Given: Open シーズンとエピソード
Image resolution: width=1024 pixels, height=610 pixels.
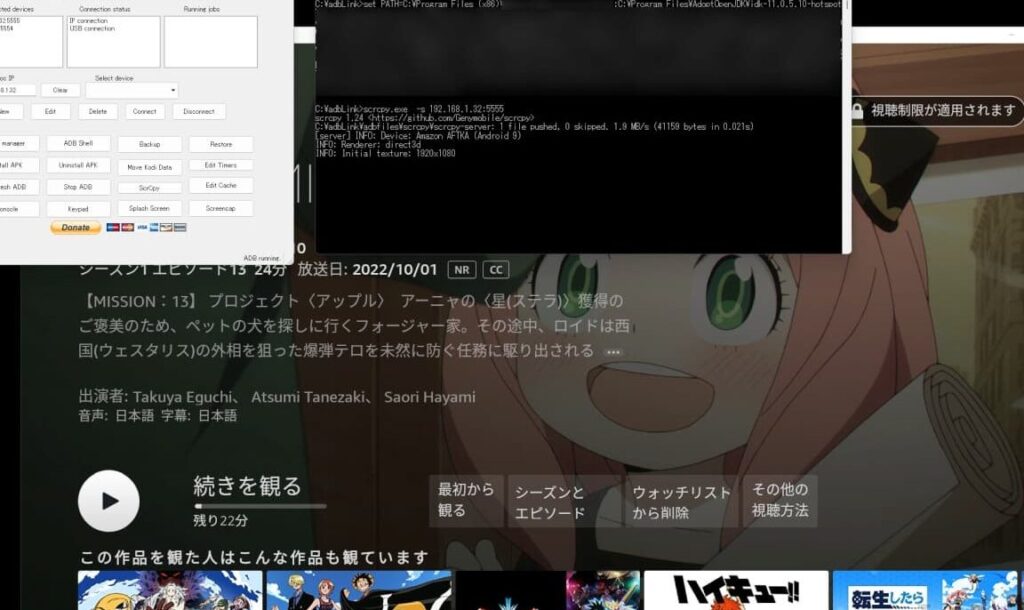Looking at the screenshot, I should point(564,500).
